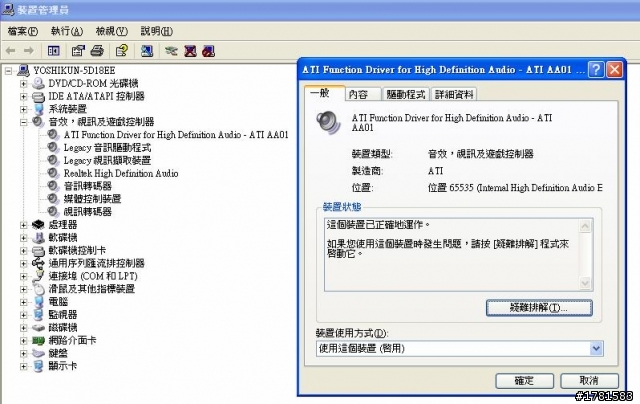Click the 系統裝置 category icon

(x=38, y=109)
